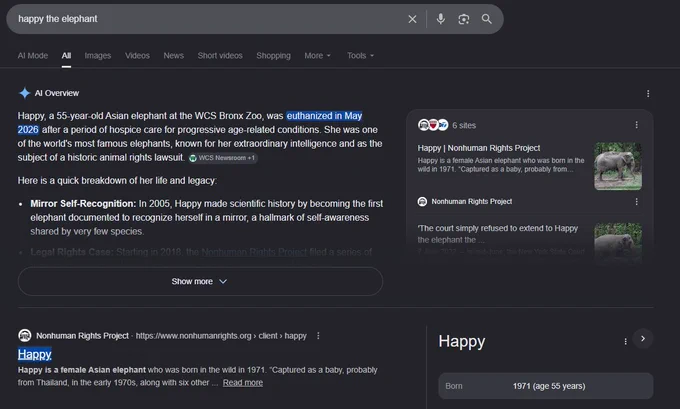The height and width of the screenshot is (409, 680).
Task: Click the Nonhuman Rights Project inline link
Action: tap(254, 252)
